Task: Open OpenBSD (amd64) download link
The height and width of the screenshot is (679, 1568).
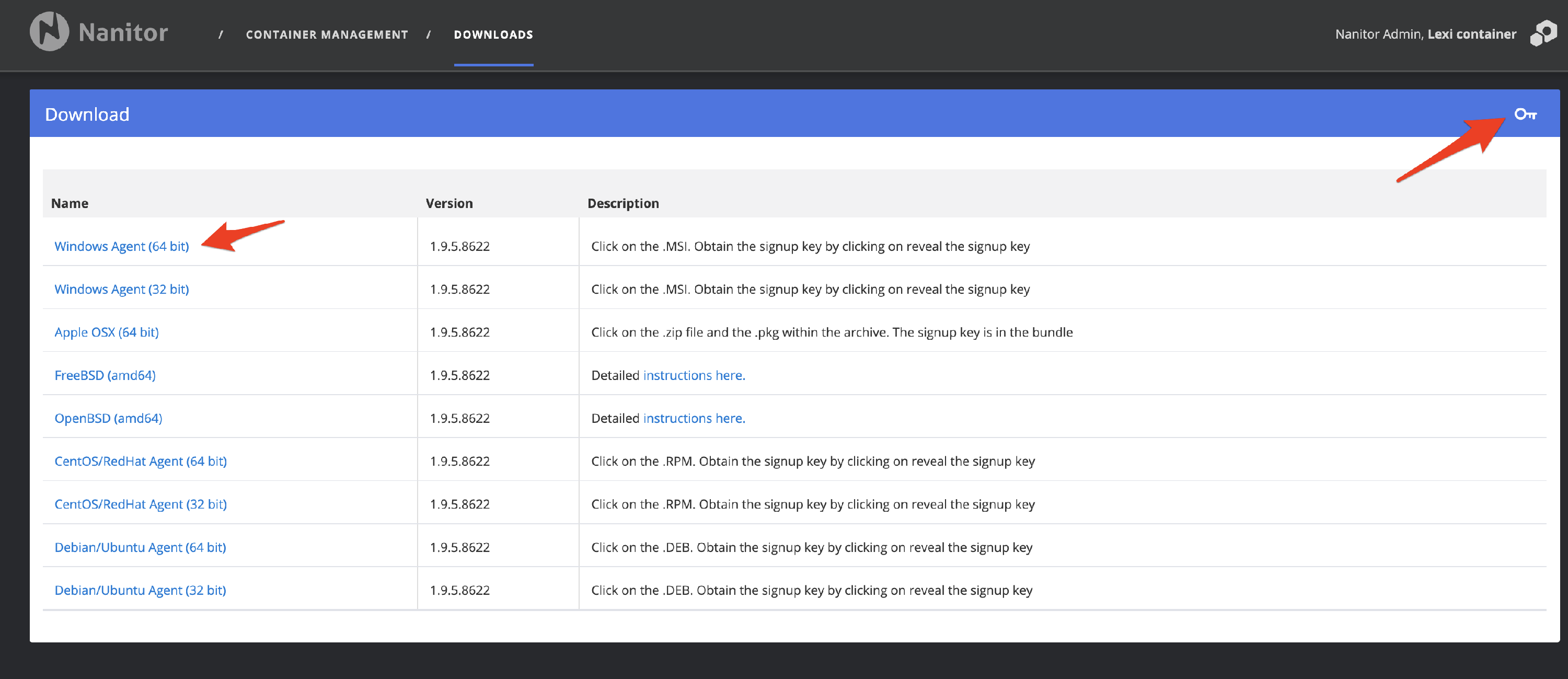Action: click(108, 418)
